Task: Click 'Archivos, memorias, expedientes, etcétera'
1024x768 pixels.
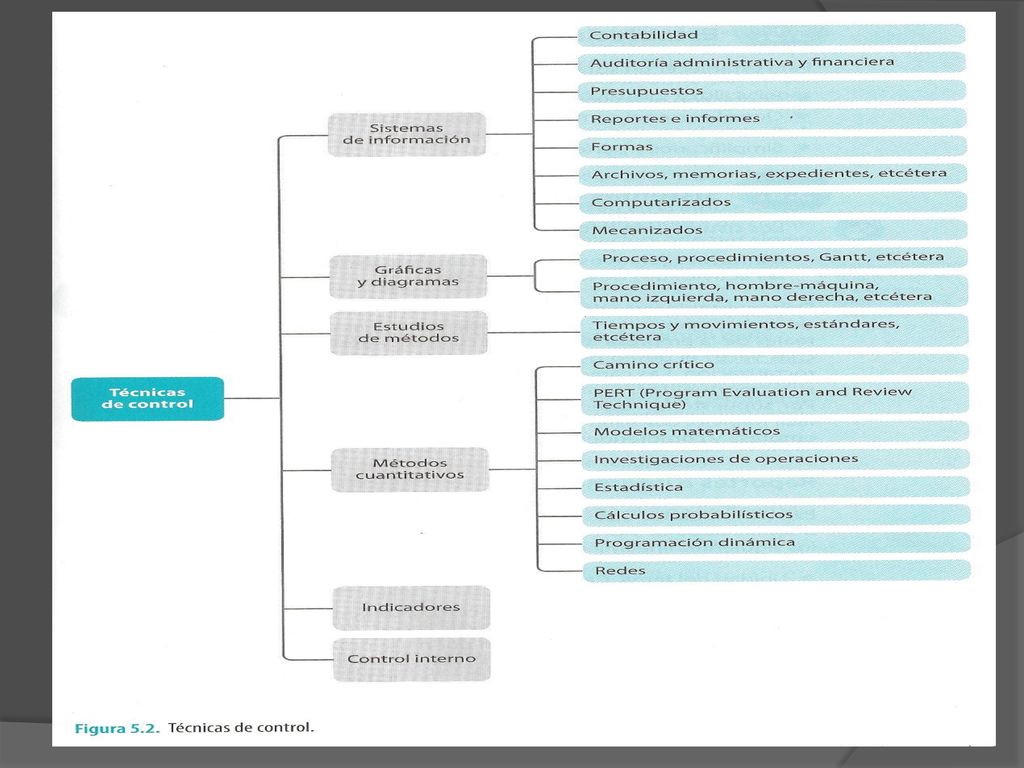Action: click(x=773, y=174)
